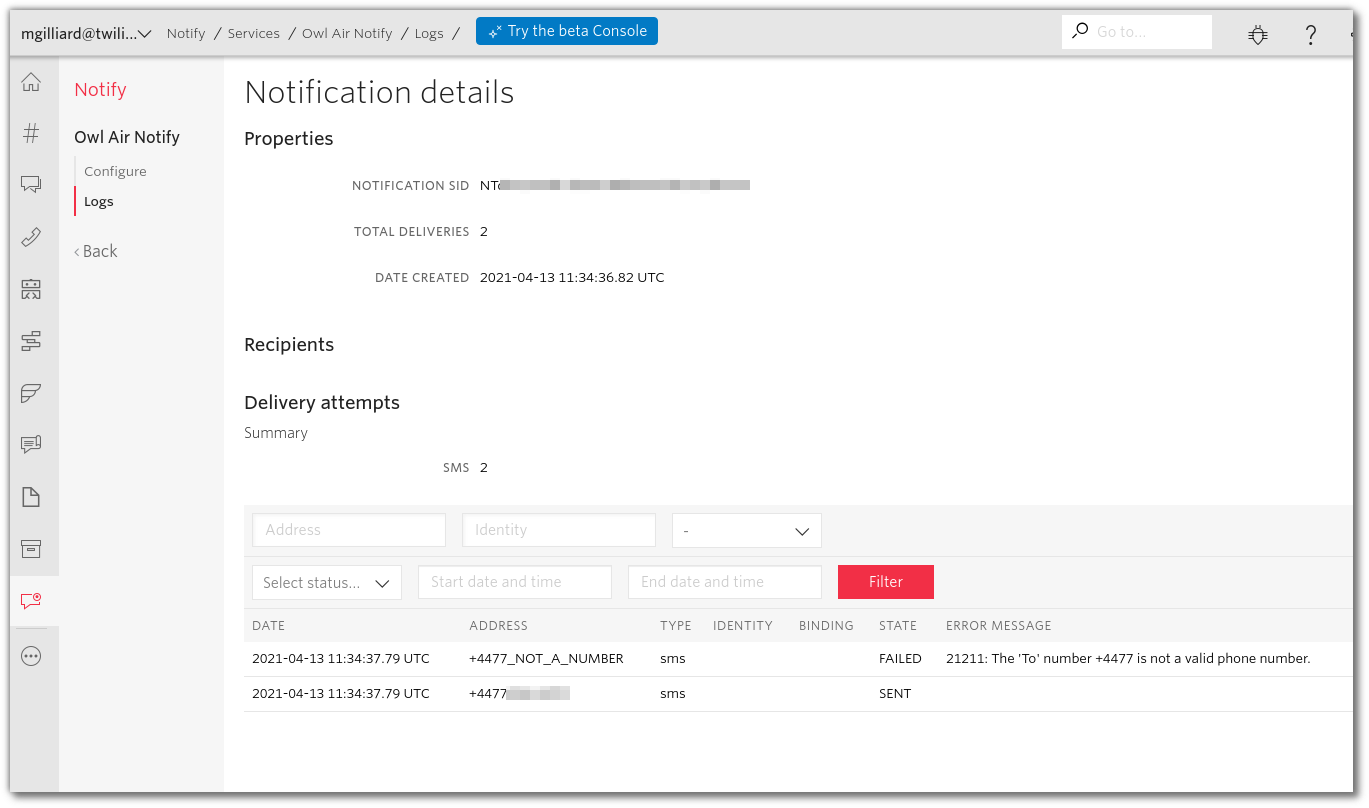Image resolution: width=1369 pixels, height=808 pixels.
Task: Click the Back link in sidebar
Action: pos(96,251)
